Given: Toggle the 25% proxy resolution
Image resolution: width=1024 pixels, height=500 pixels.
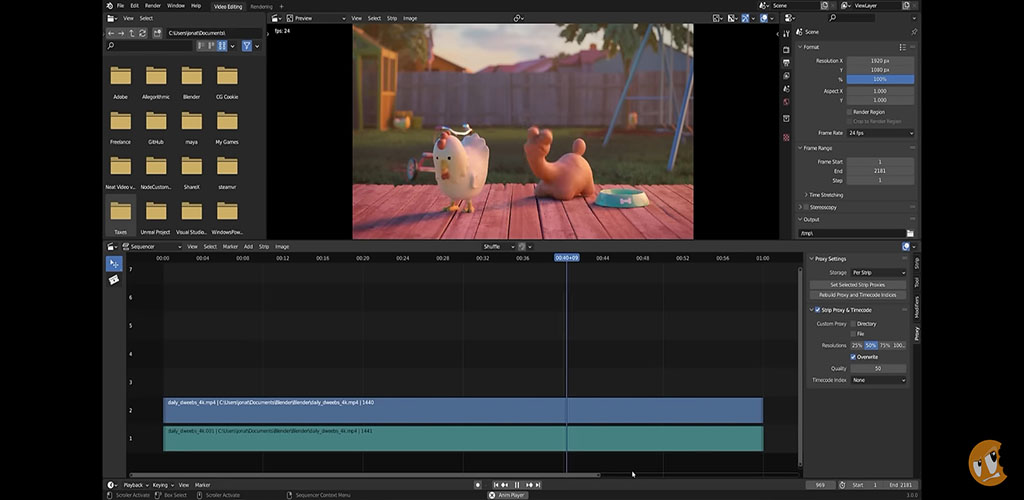Looking at the screenshot, I should [x=857, y=345].
